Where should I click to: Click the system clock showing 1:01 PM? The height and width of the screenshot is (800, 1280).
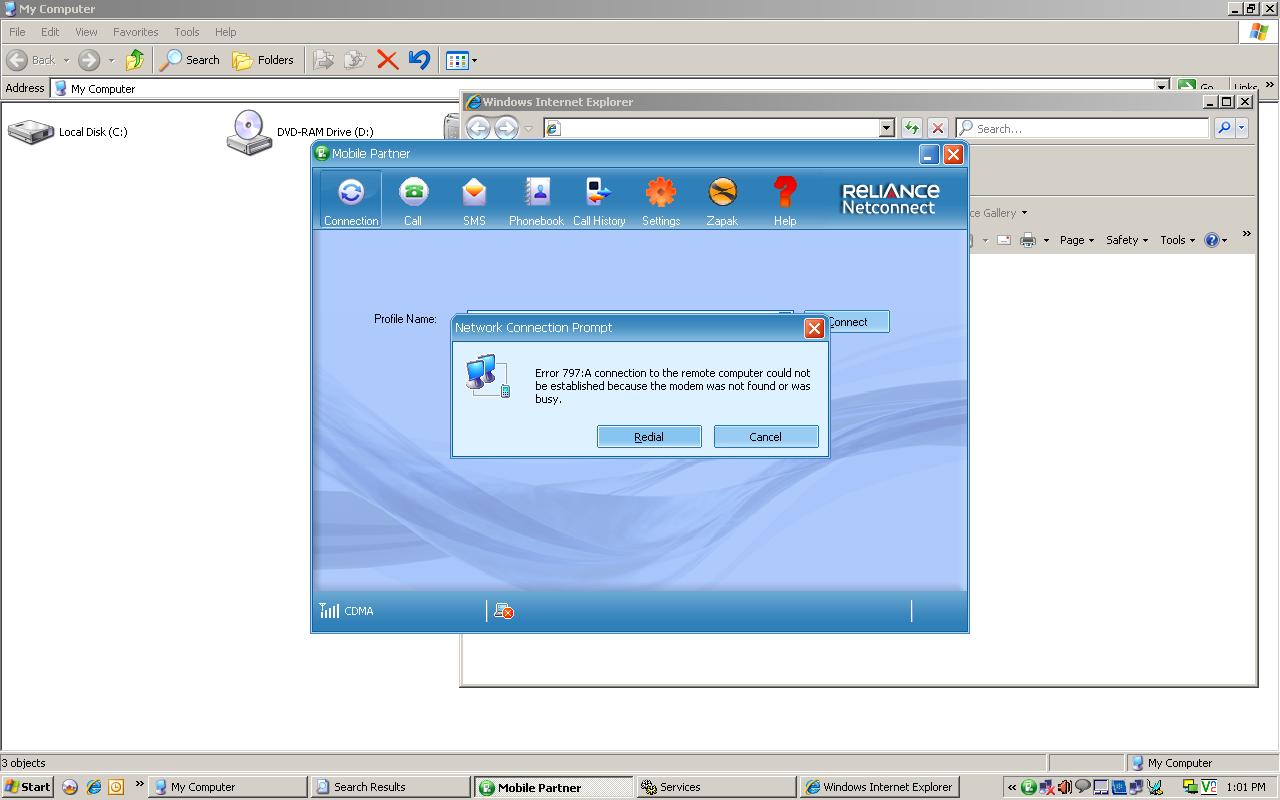(1246, 787)
